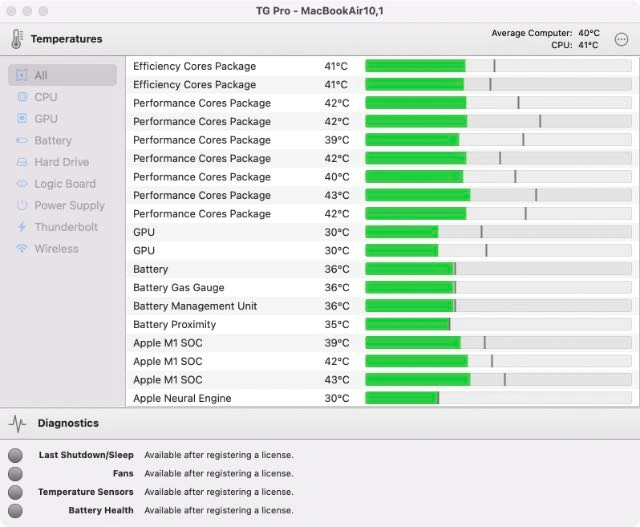This screenshot has height=527, width=640.
Task: Select the Logic Board category
Action: point(62,184)
